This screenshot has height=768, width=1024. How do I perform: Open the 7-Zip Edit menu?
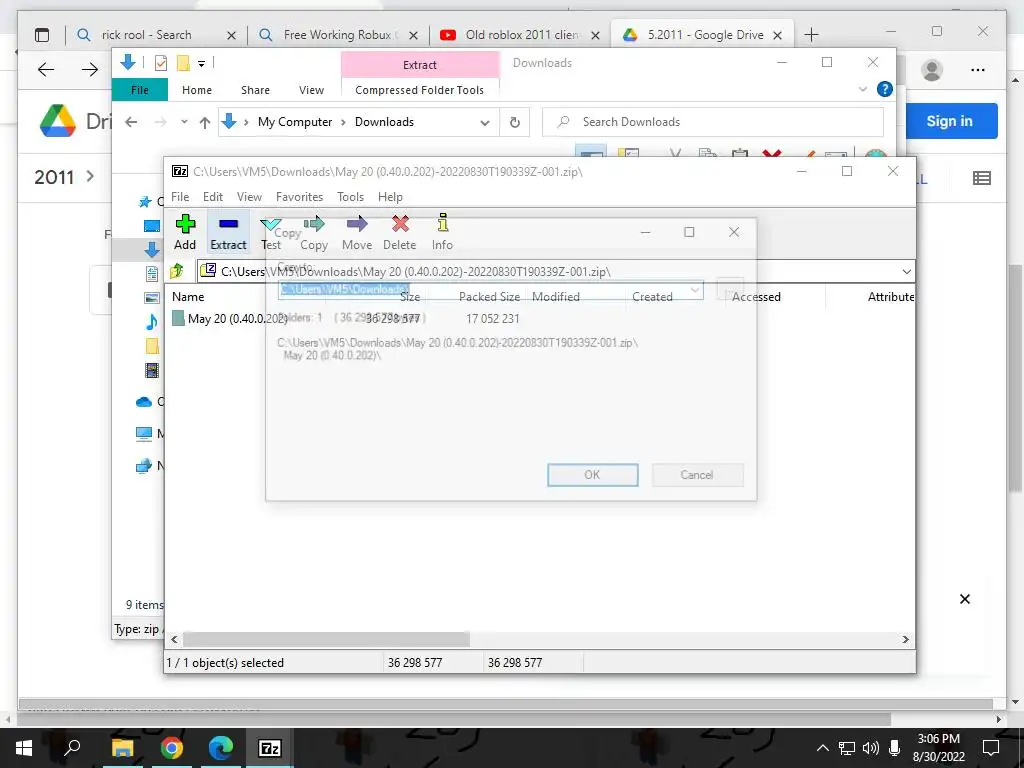pyautogui.click(x=213, y=197)
